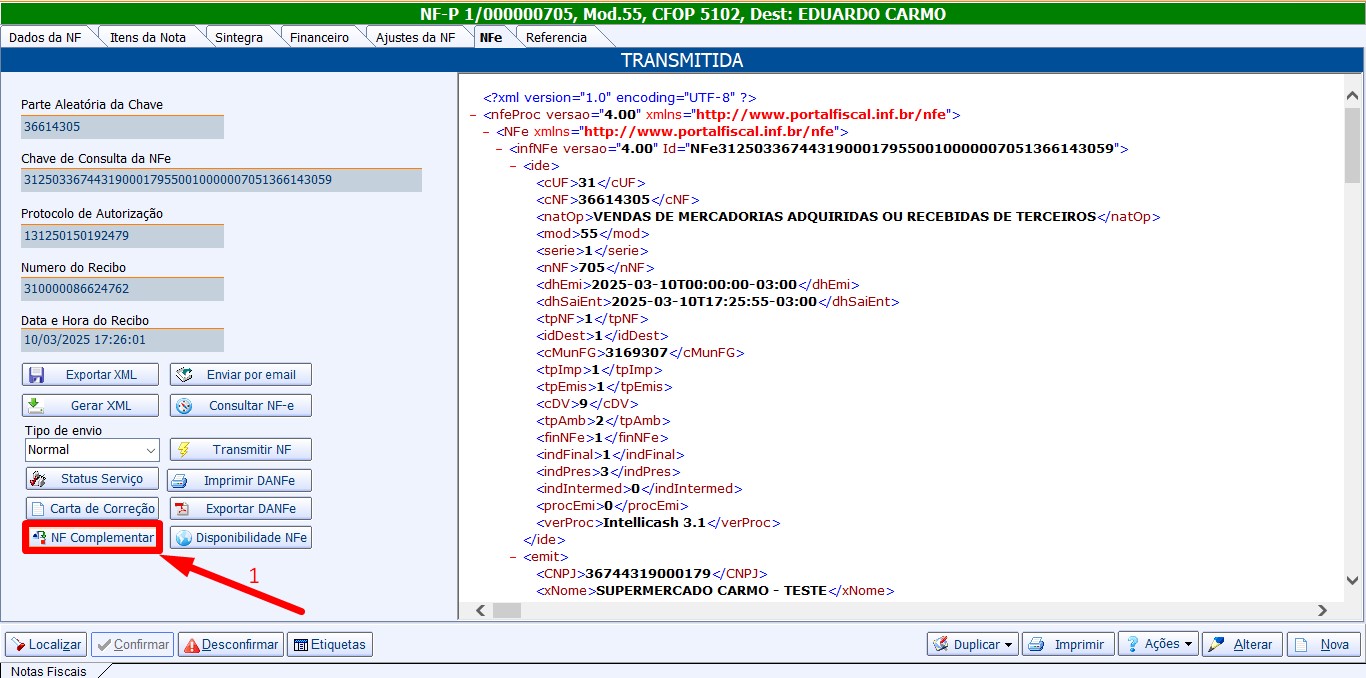Open the Tipo de envio dropdown

[150, 451]
